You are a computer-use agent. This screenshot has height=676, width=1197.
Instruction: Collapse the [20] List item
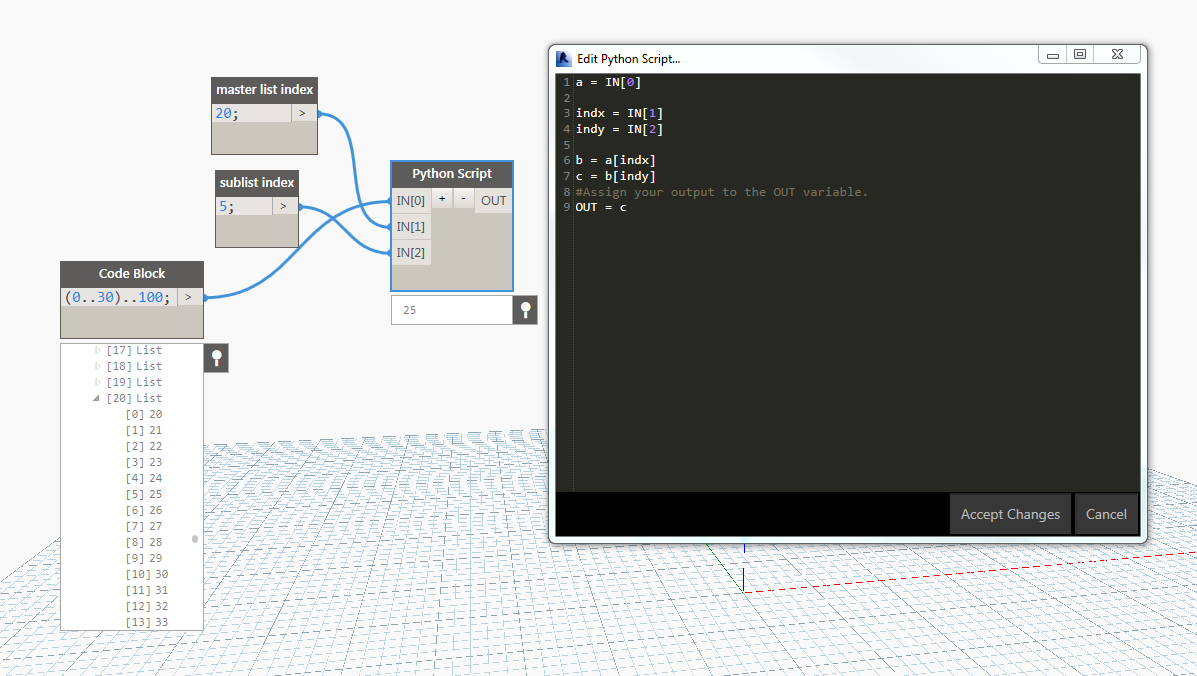97,398
